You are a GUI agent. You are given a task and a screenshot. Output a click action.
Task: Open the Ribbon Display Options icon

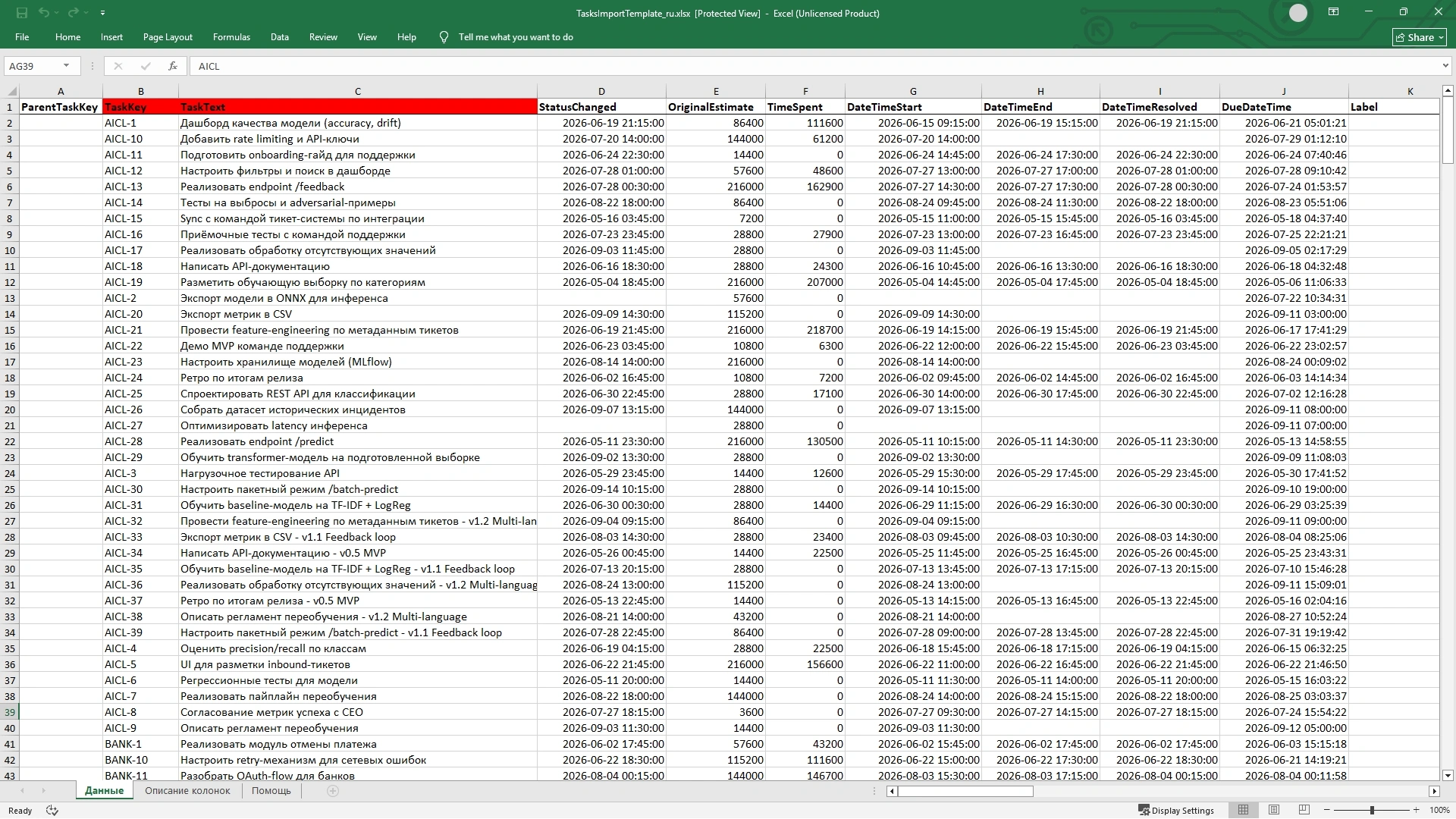(x=1333, y=12)
